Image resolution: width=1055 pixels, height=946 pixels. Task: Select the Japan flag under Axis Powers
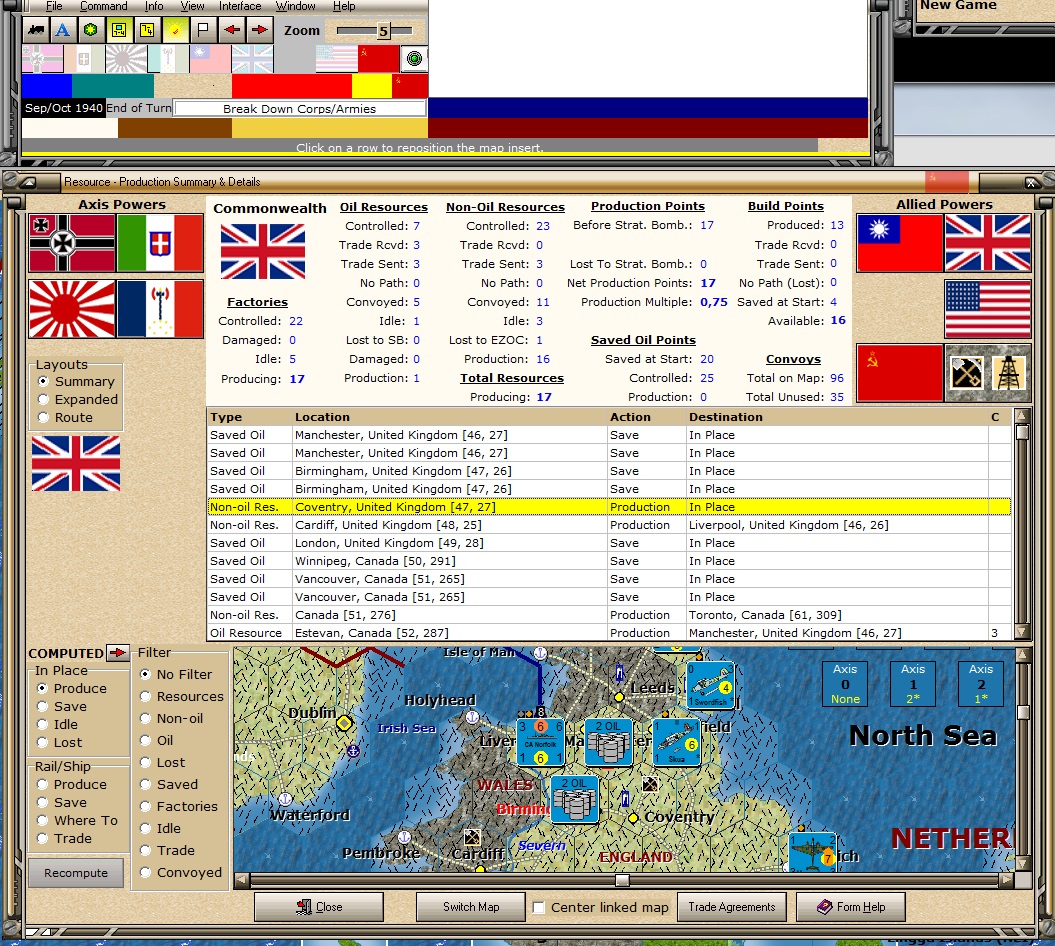point(71,309)
